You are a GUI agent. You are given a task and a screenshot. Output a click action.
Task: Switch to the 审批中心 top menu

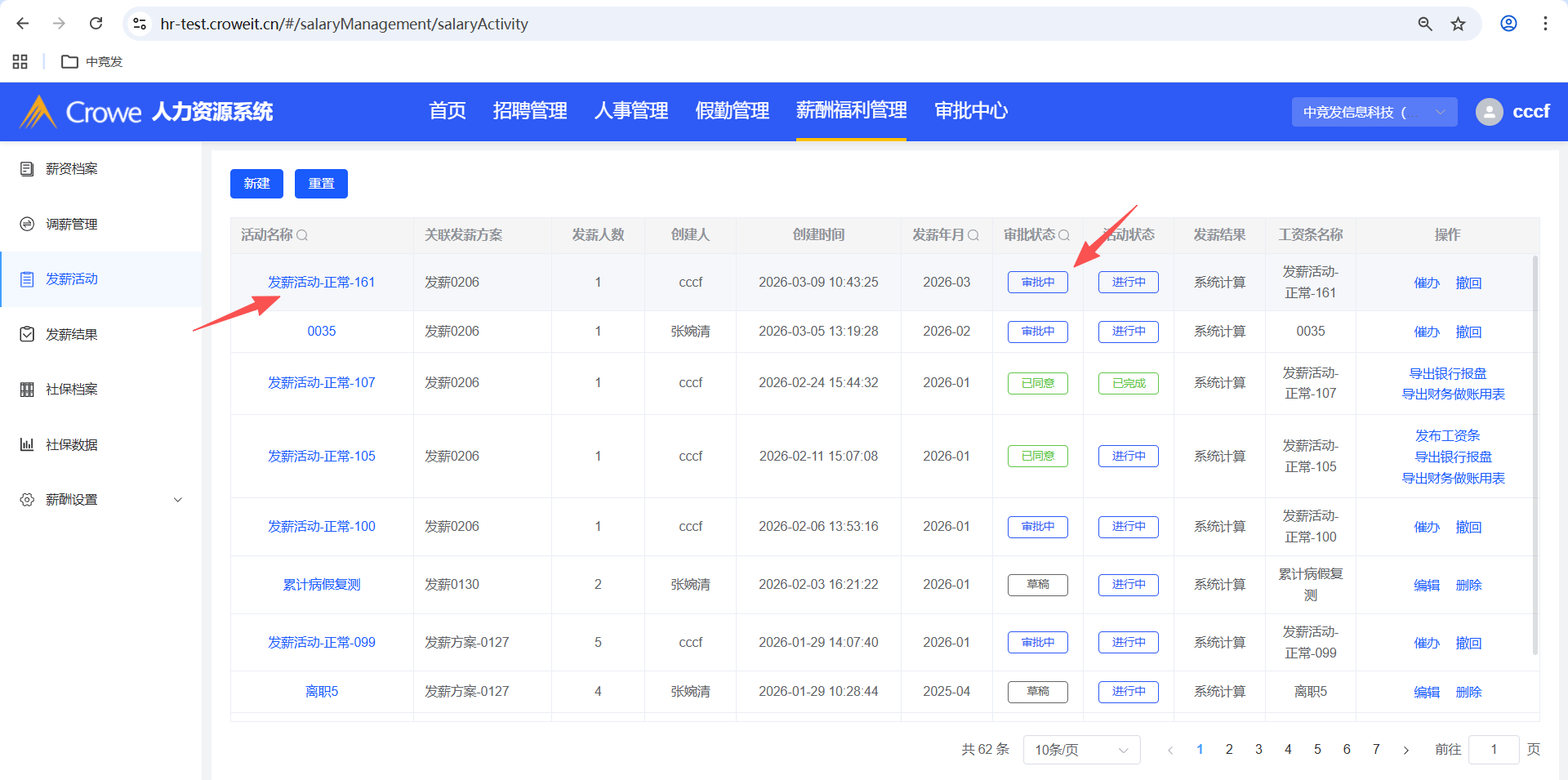click(970, 111)
